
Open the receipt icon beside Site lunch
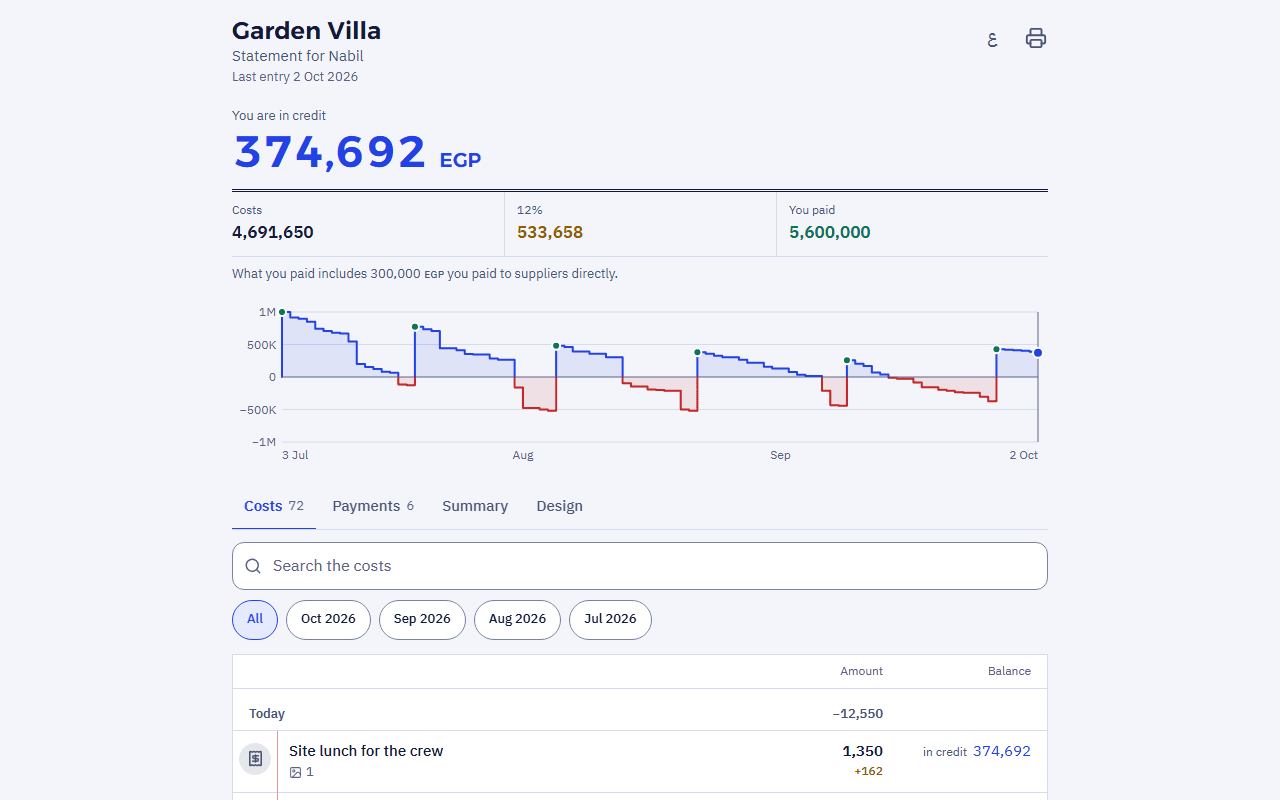255,759
